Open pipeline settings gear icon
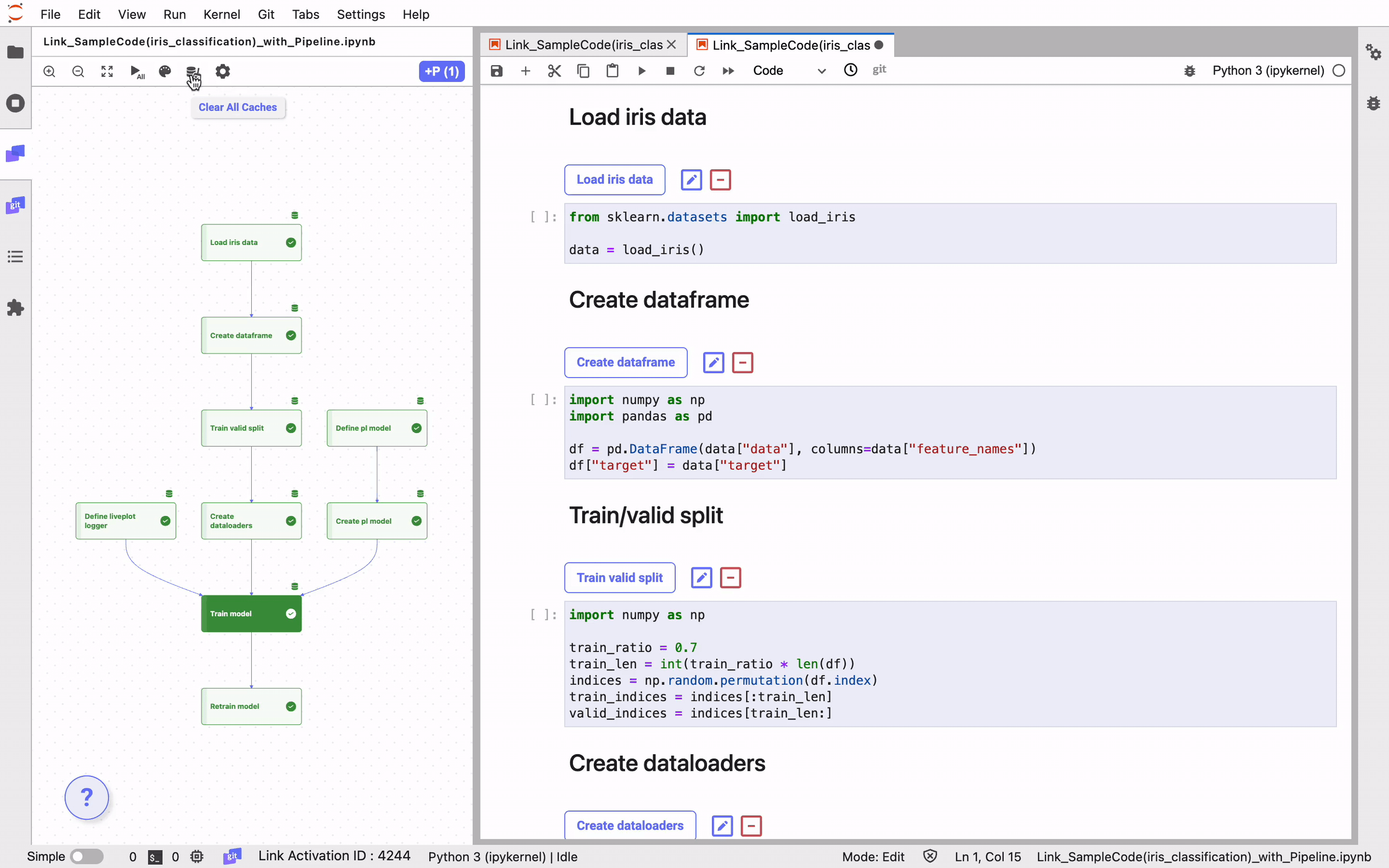 [x=222, y=71]
